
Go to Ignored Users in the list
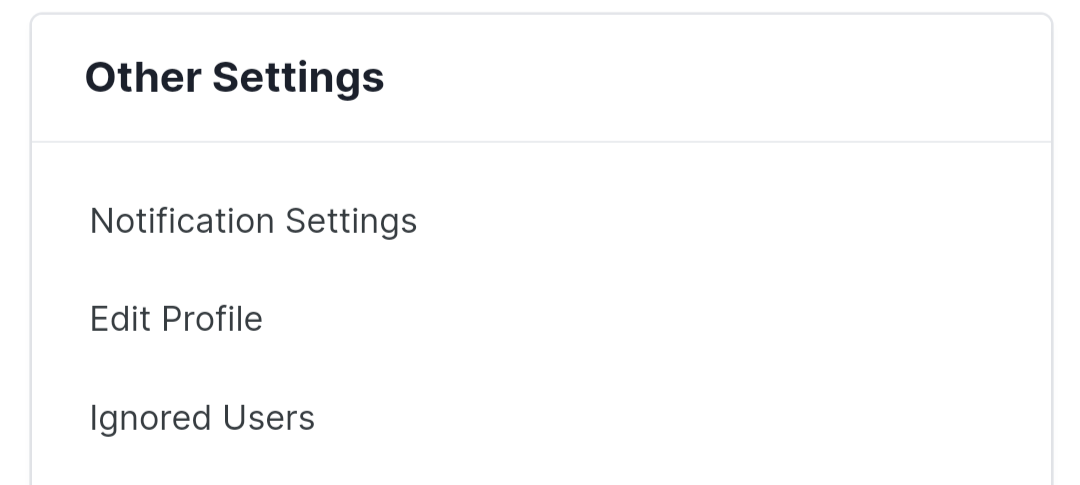click(x=202, y=418)
